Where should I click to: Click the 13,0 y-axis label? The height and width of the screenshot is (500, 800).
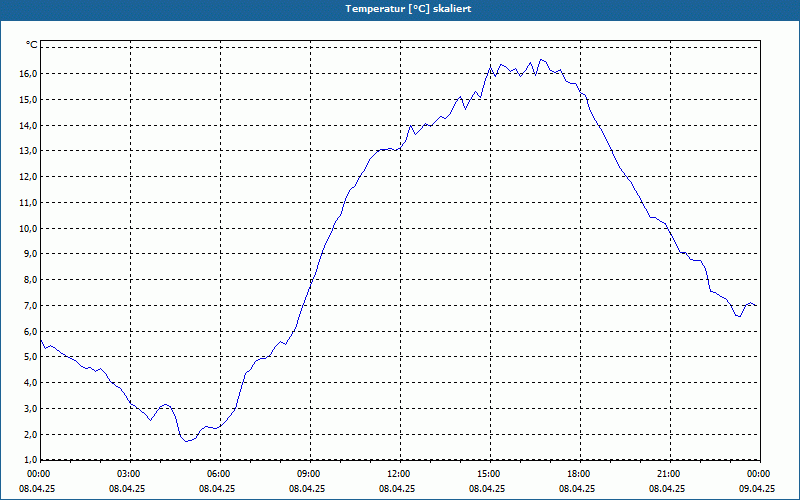[29, 151]
